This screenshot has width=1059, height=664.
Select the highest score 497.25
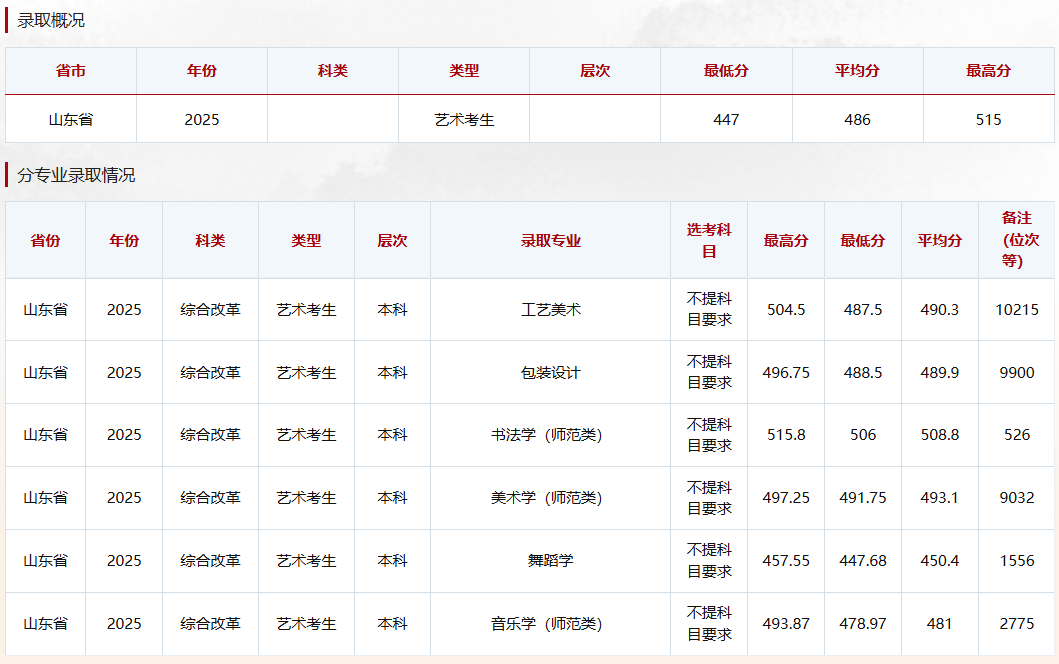[x=786, y=498]
